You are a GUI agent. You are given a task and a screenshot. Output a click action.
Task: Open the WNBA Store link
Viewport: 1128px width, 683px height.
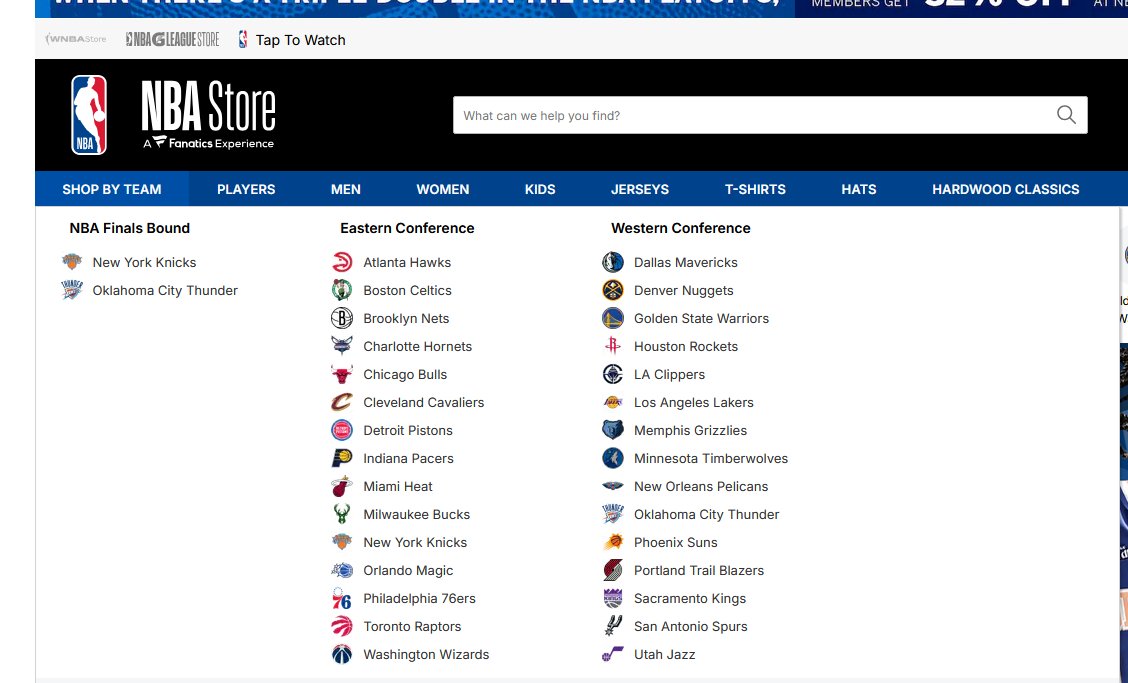pos(76,39)
